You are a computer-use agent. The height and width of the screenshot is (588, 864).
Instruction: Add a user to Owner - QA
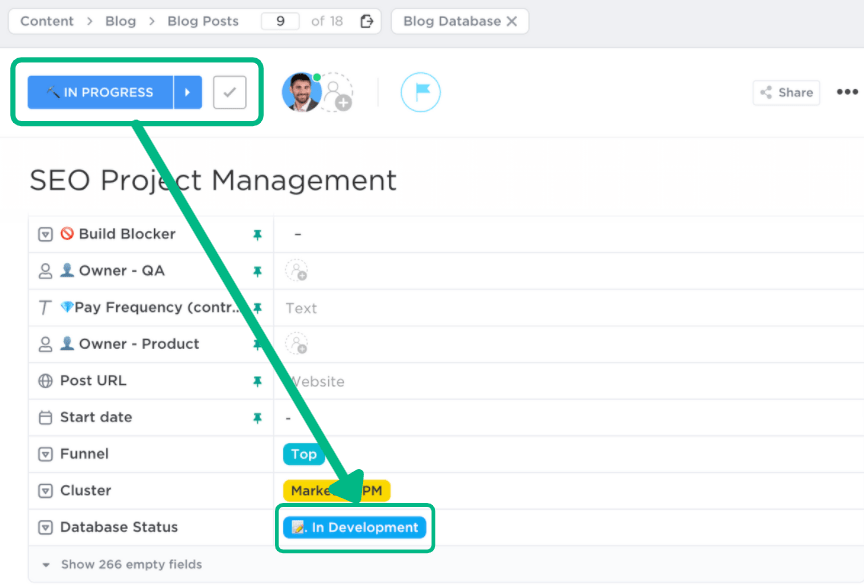pos(296,270)
